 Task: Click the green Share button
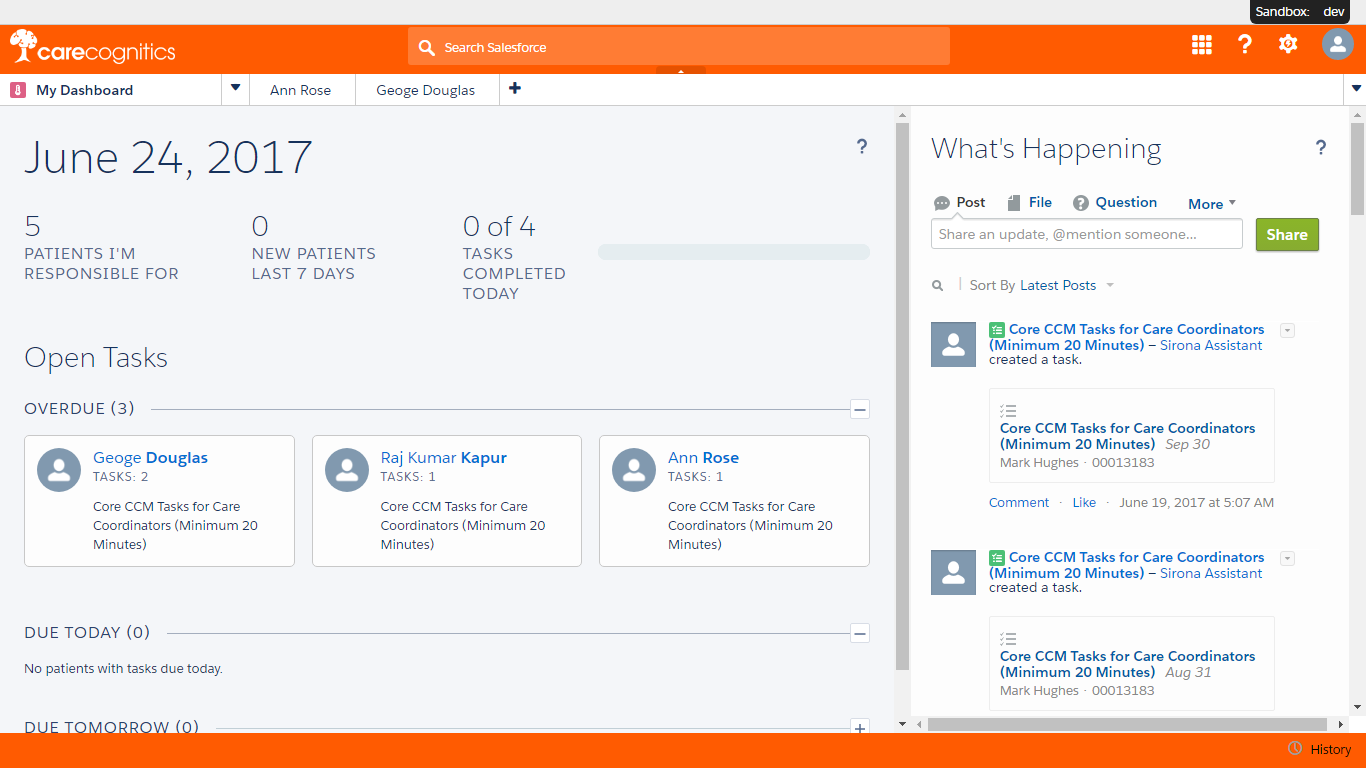(1287, 235)
